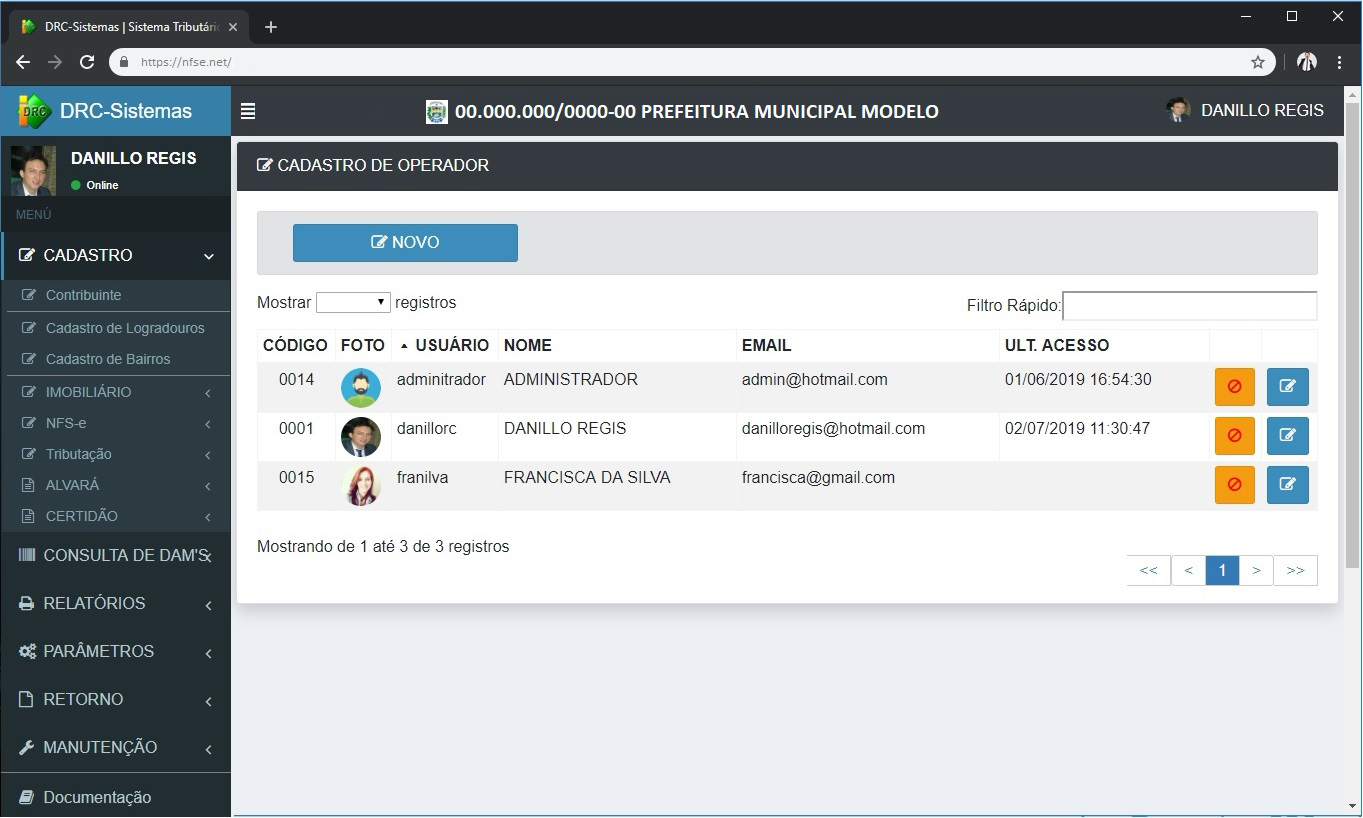1363x818 pixels.
Task: Click the adminitrador avatar photo
Action: (x=361, y=388)
